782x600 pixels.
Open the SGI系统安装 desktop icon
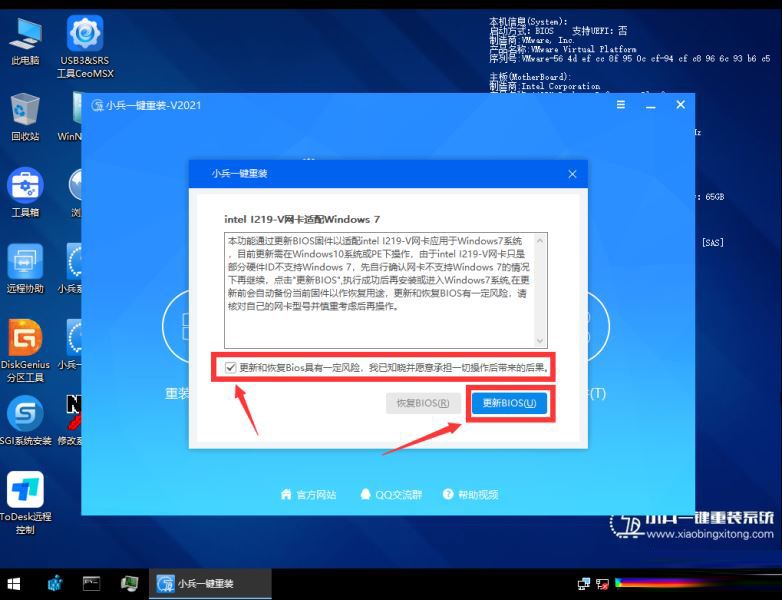[x=25, y=420]
